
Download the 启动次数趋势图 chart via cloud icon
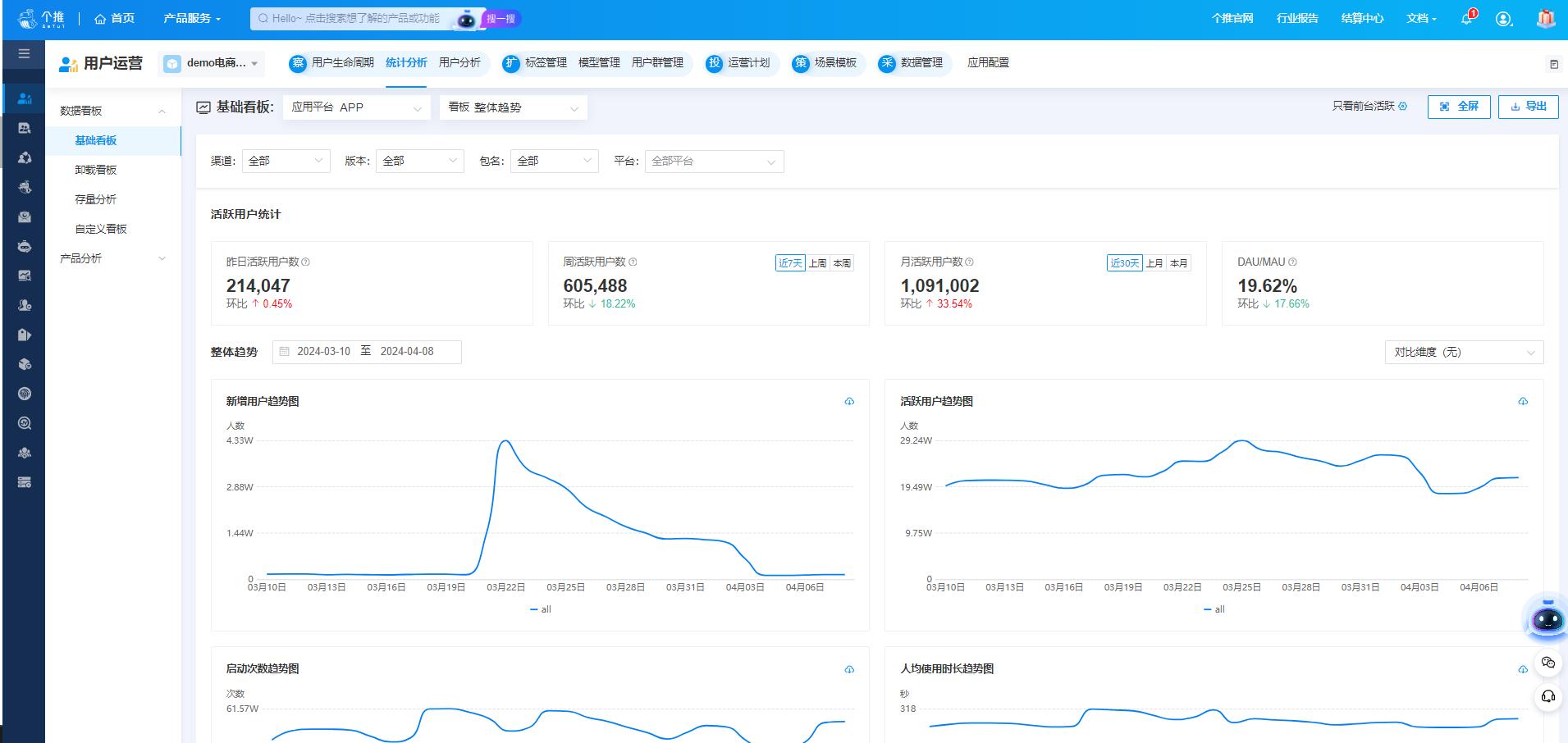pyautogui.click(x=849, y=669)
